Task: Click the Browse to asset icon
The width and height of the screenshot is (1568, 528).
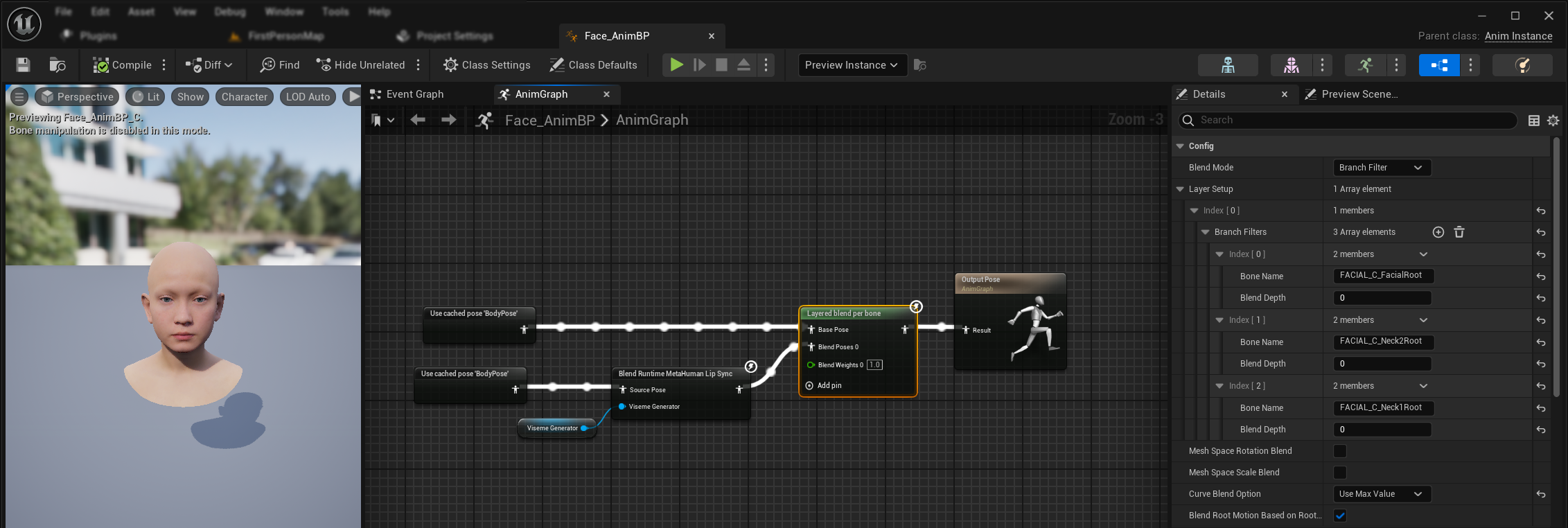Action: pyautogui.click(x=58, y=65)
